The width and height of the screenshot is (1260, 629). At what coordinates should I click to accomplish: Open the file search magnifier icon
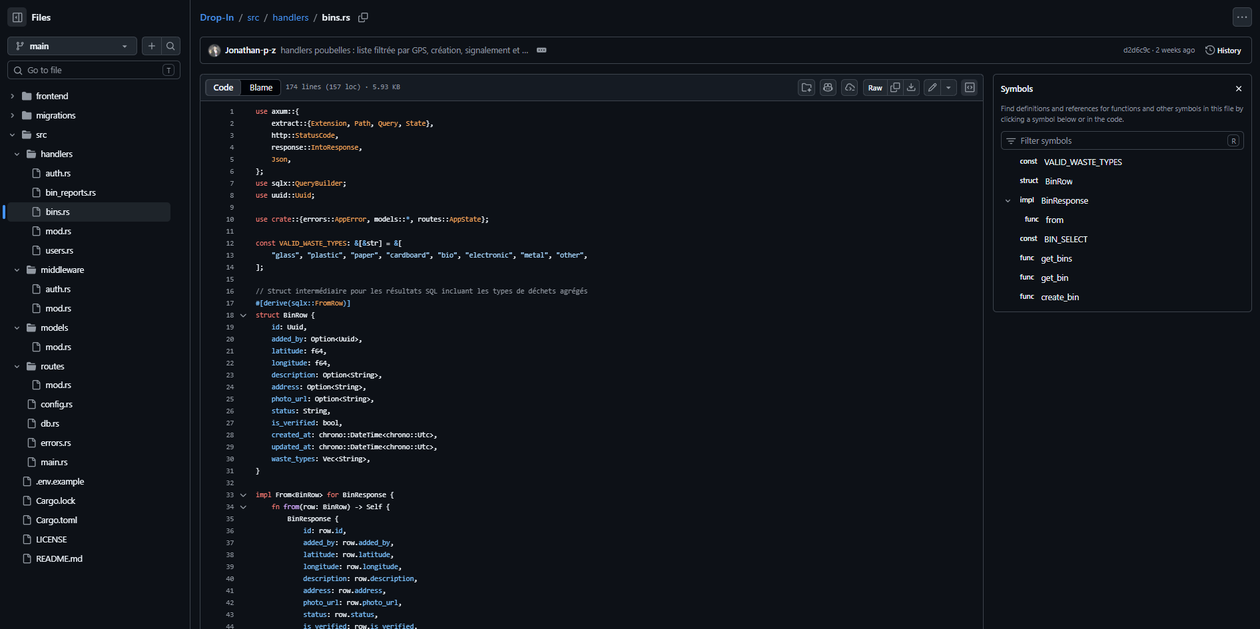(x=171, y=45)
